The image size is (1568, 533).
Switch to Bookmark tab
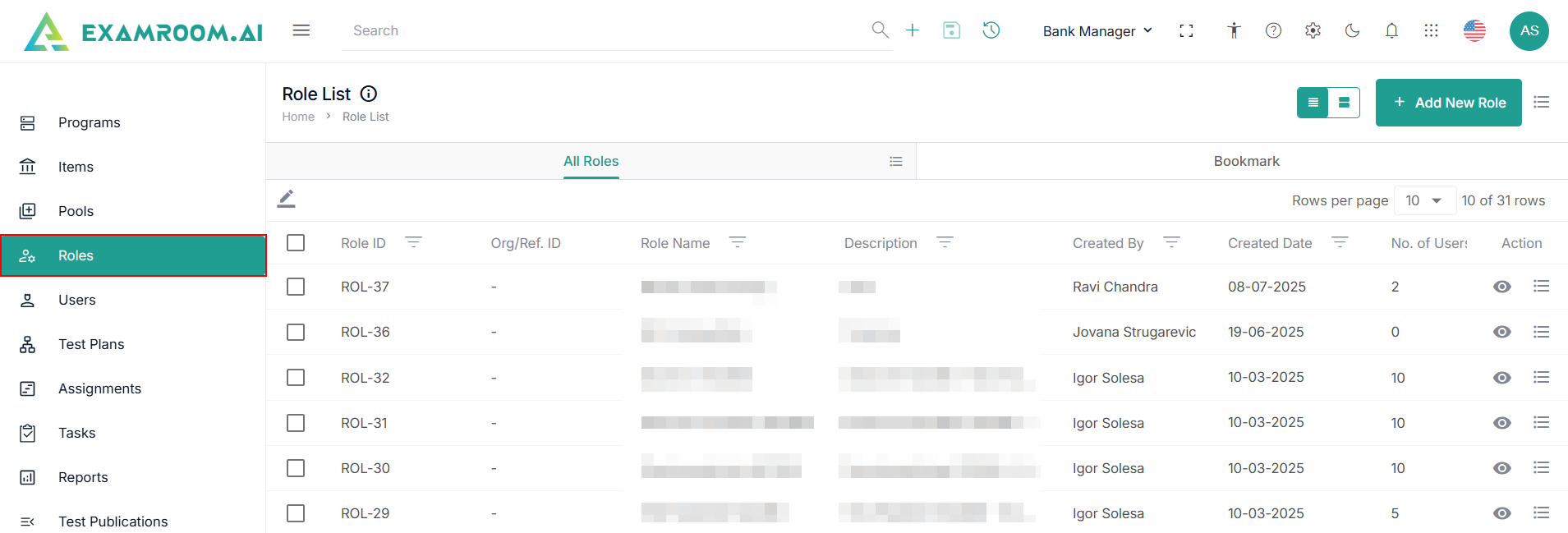pos(1246,162)
